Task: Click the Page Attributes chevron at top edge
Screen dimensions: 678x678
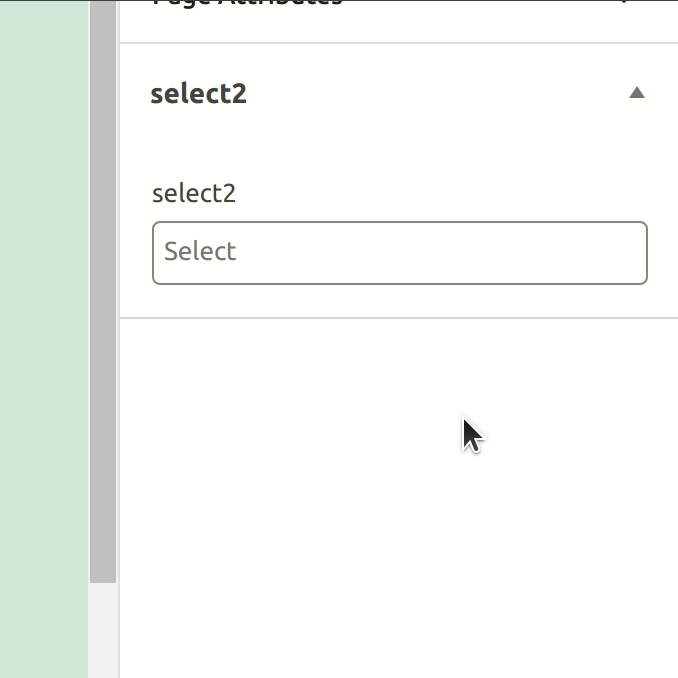Action: (624, 2)
